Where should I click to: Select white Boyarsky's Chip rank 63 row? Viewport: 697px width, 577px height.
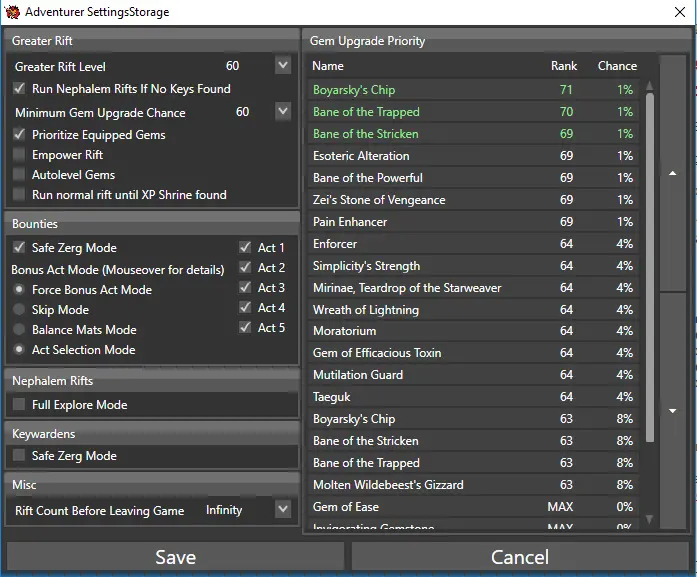473,419
